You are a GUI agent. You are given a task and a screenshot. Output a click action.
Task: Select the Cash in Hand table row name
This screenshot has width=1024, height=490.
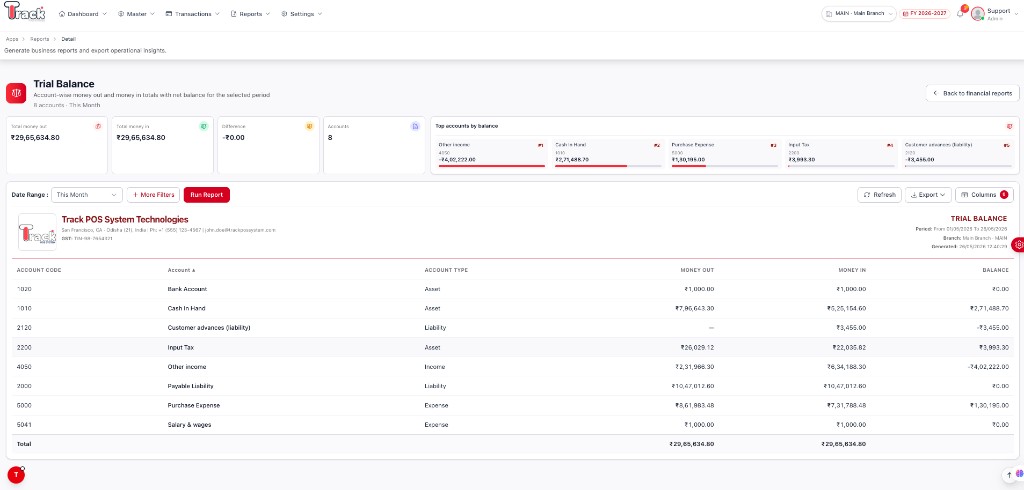[186, 308]
